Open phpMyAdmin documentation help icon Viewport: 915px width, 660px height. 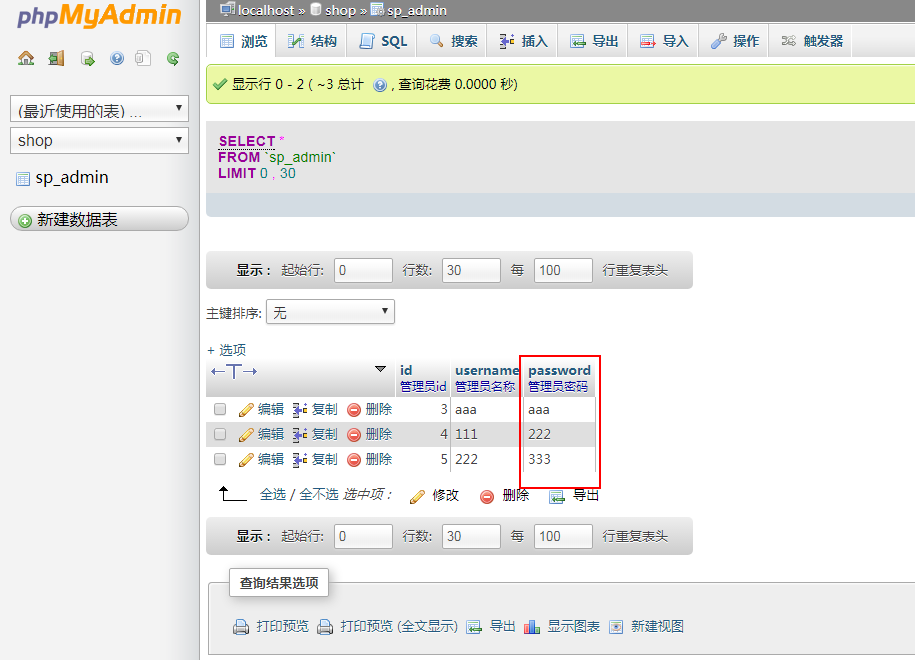(117, 58)
